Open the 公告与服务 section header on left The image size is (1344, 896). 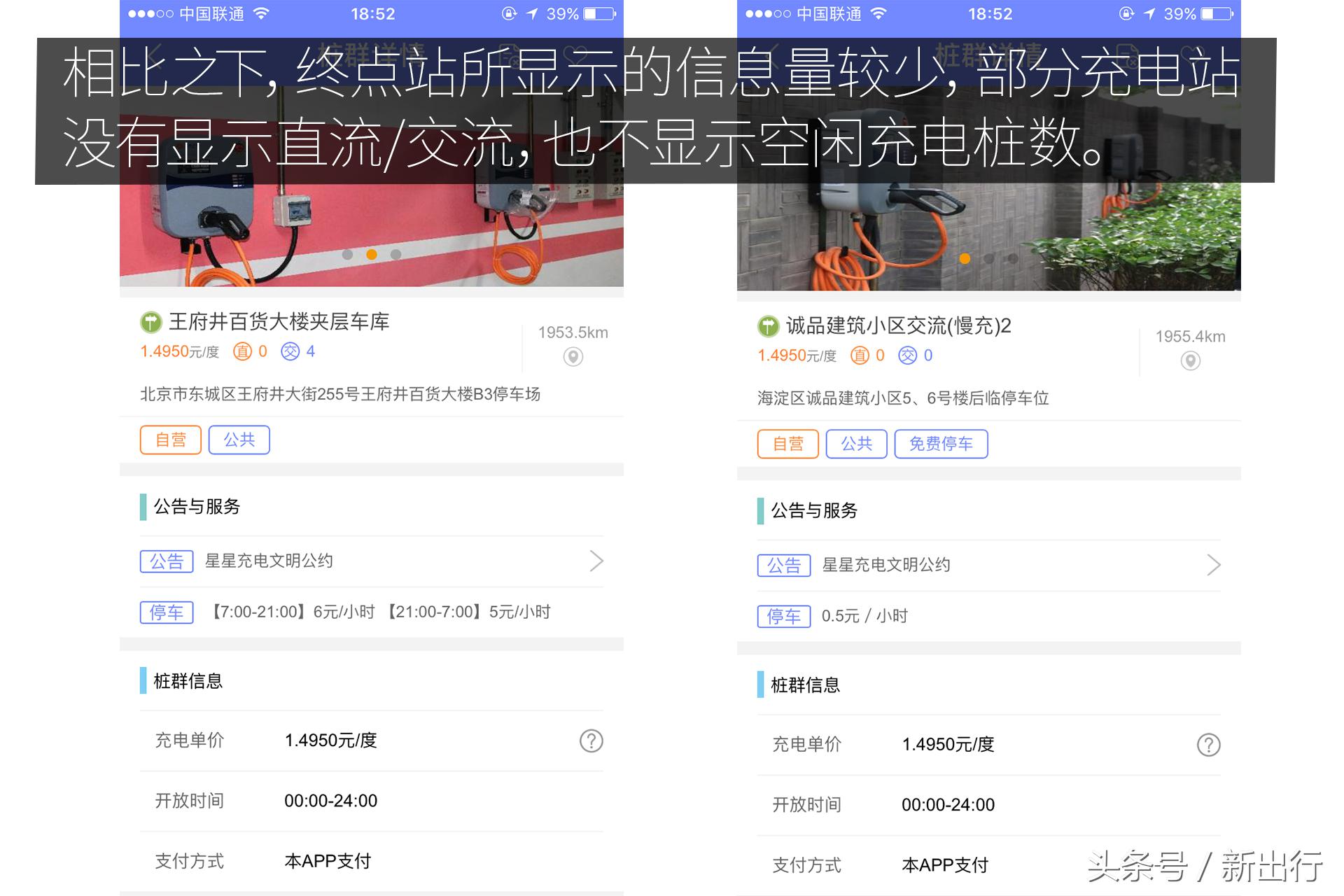pos(196,507)
